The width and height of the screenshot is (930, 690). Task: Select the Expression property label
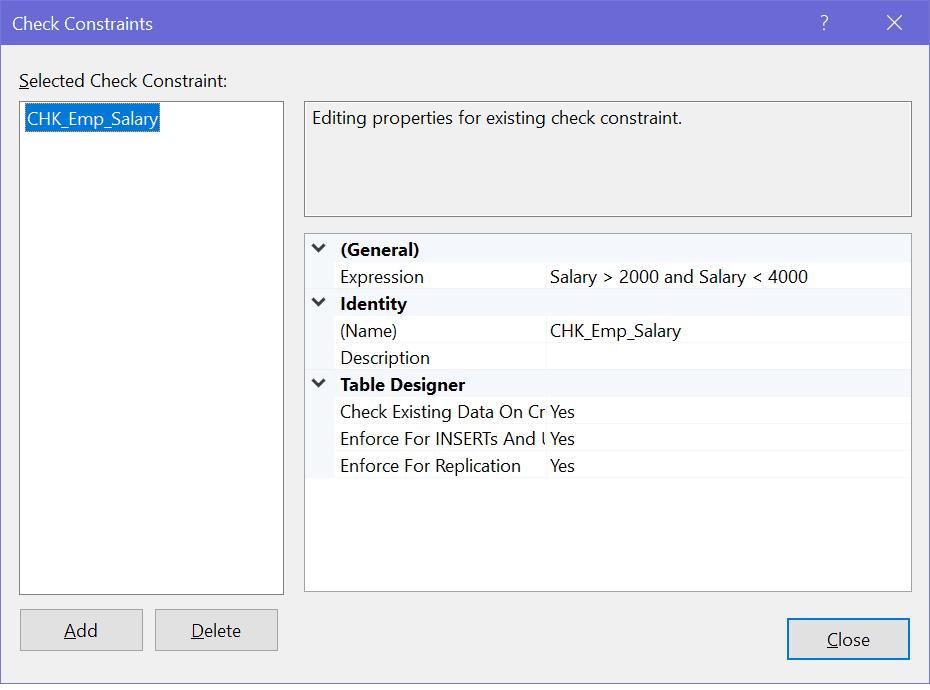(385, 276)
